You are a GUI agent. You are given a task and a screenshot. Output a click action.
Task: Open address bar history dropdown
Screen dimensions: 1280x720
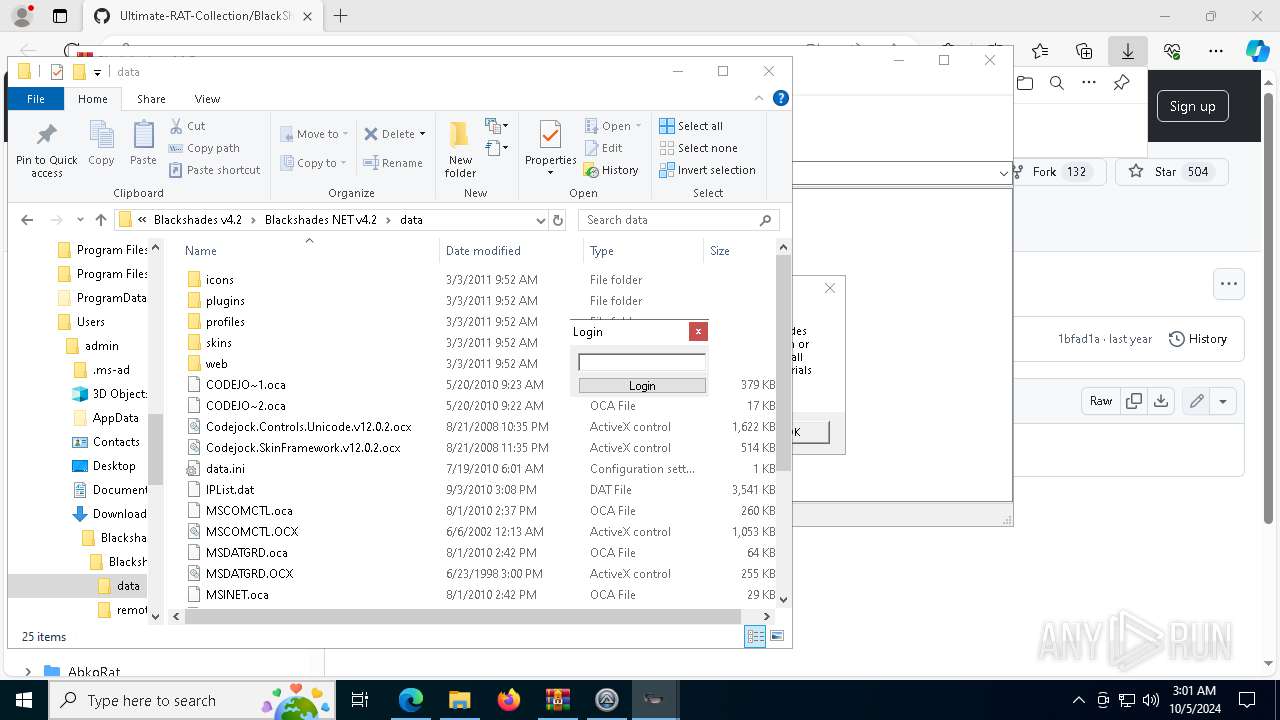coord(541,220)
